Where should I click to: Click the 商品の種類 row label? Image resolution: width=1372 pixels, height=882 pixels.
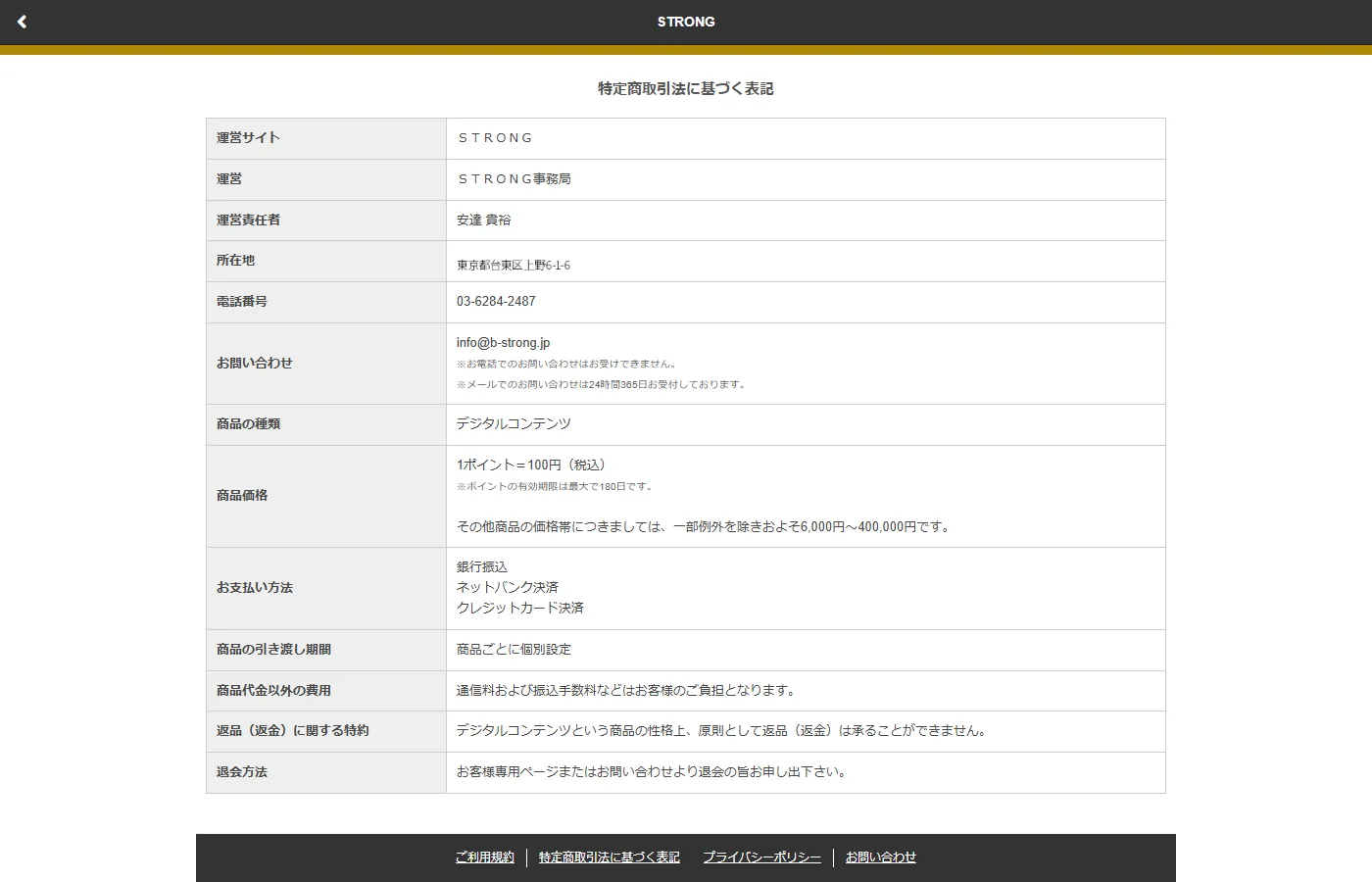tap(248, 424)
